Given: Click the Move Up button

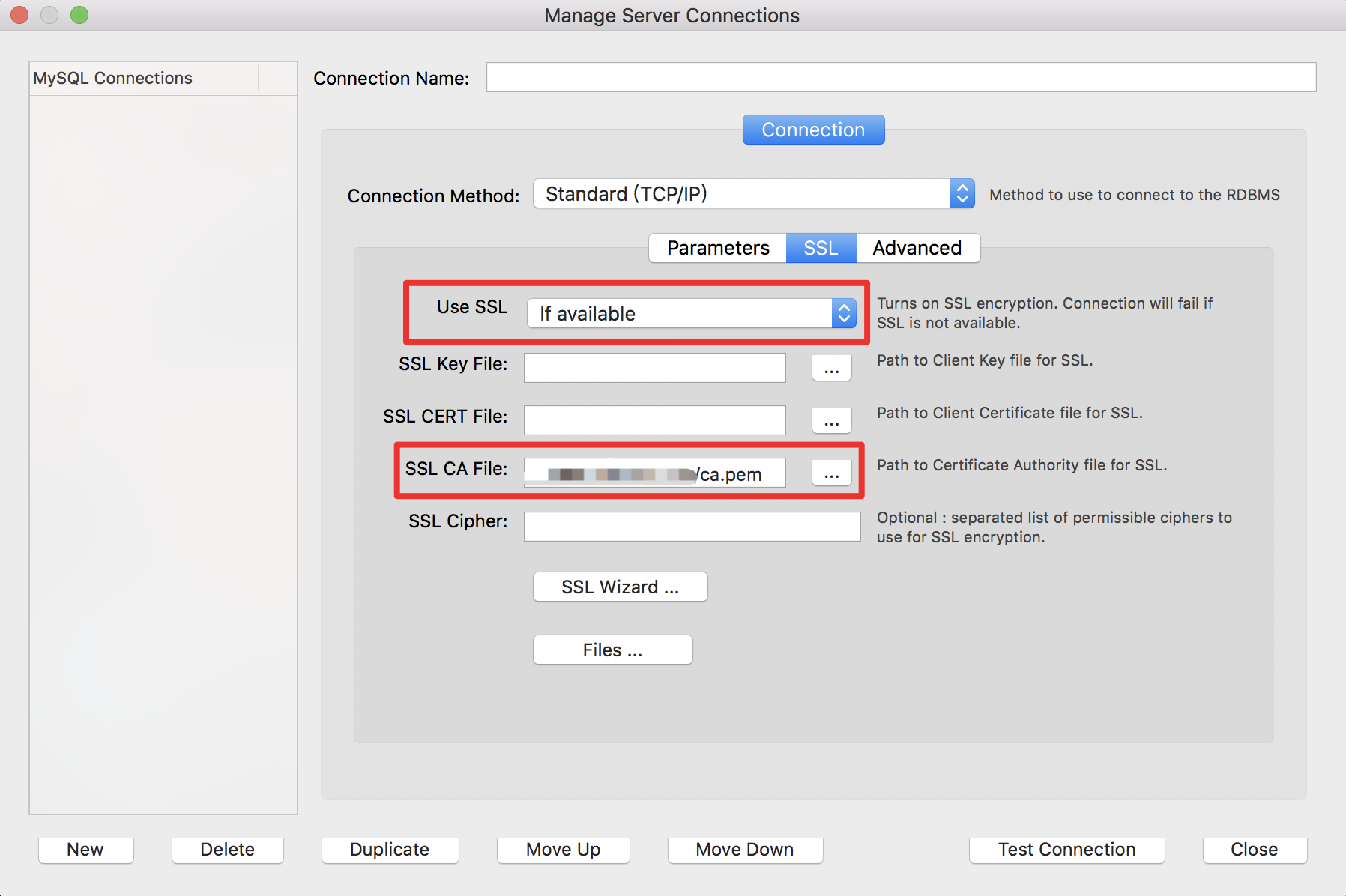Looking at the screenshot, I should tap(563, 850).
